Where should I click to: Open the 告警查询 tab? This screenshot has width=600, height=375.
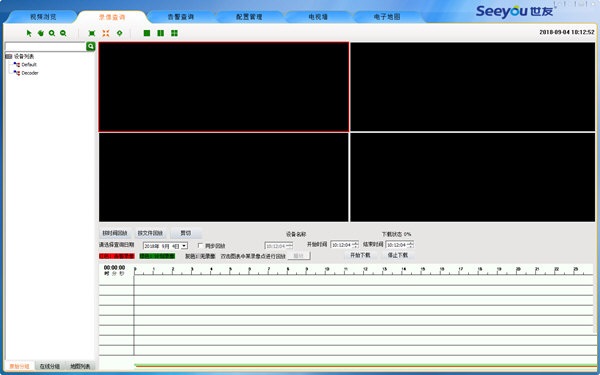pos(181,17)
